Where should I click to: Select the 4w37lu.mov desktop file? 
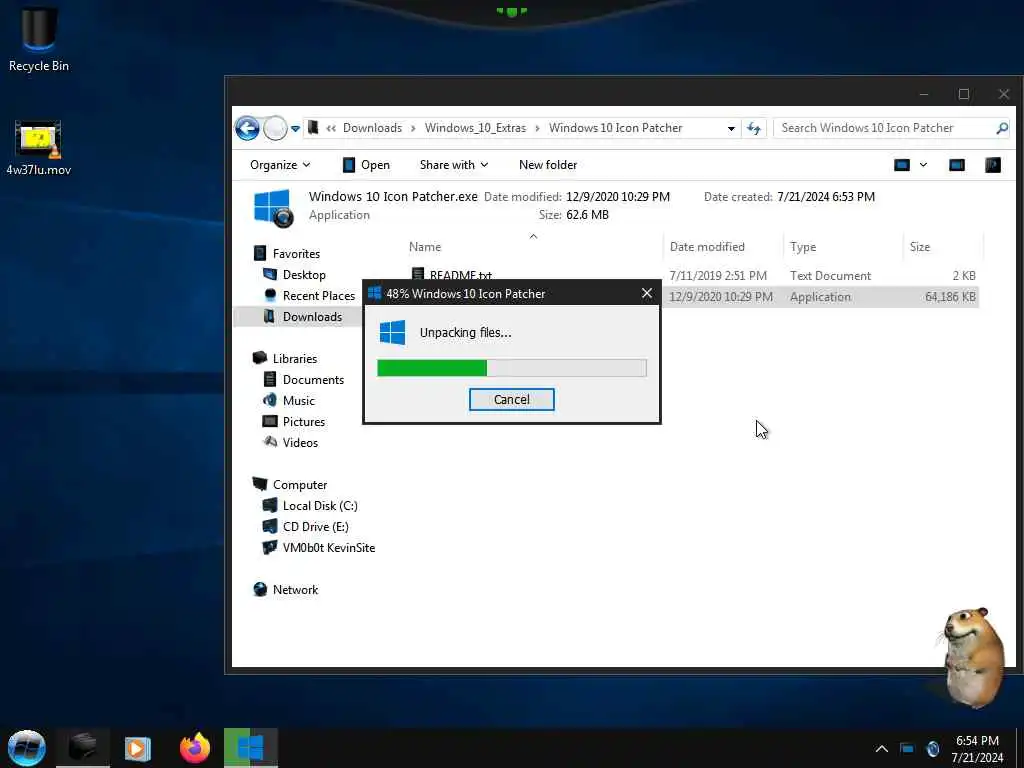tap(39, 149)
